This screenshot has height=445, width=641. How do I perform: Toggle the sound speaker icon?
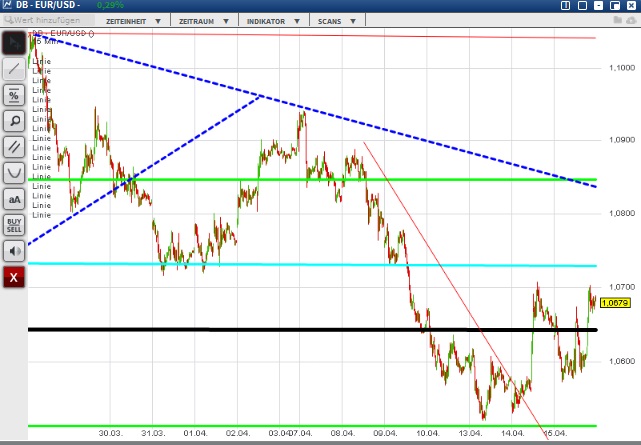pos(14,251)
